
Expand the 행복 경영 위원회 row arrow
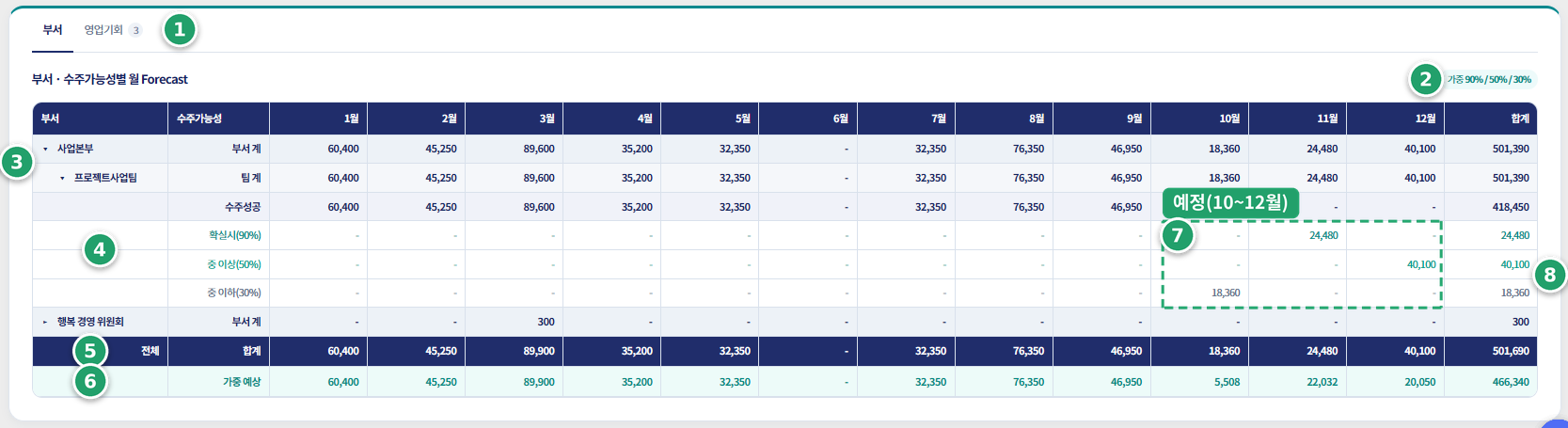point(45,322)
